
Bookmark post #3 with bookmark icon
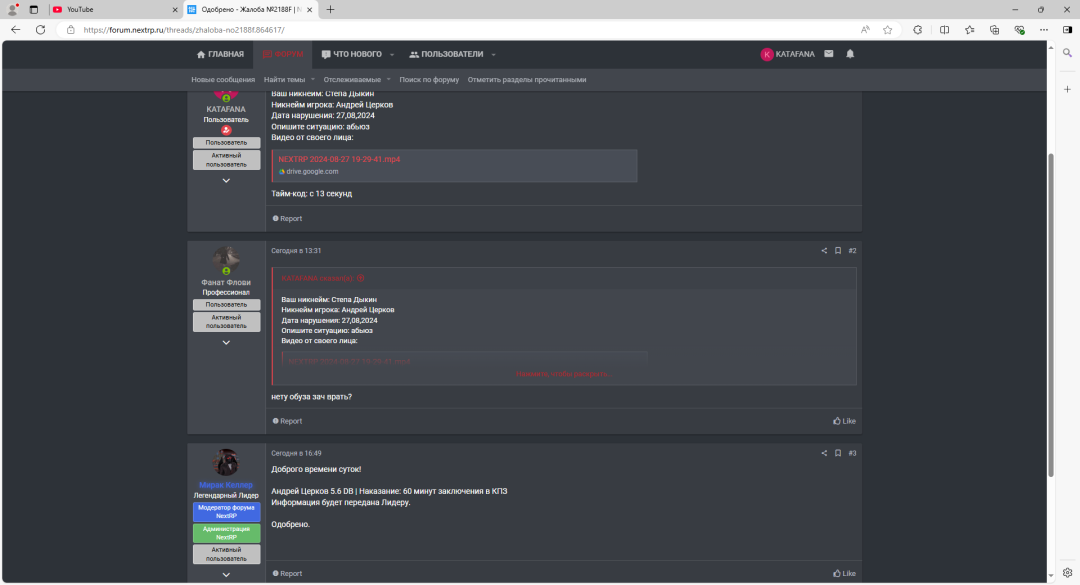[838, 453]
